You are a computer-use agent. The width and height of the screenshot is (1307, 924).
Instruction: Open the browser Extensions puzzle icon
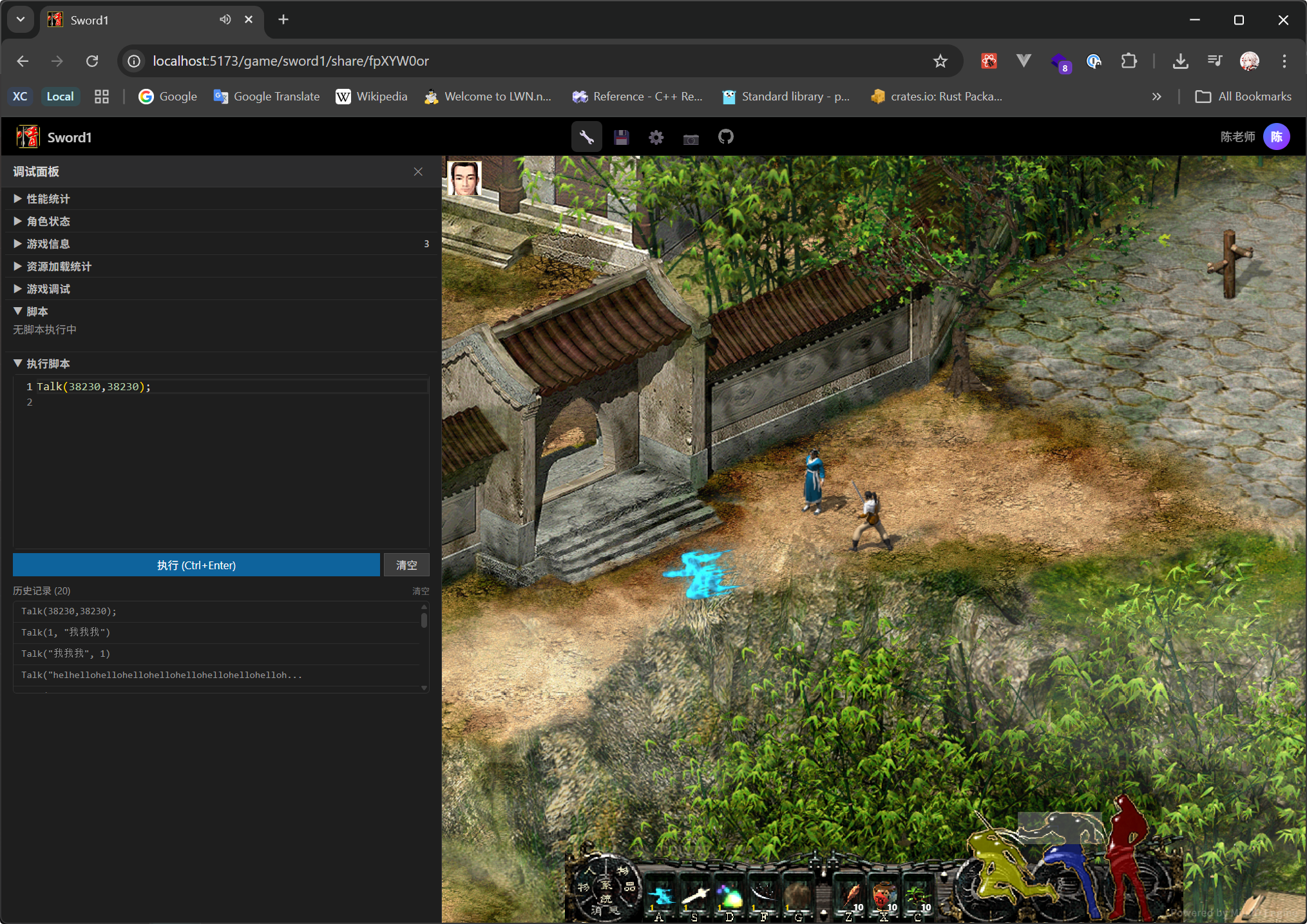1129,61
